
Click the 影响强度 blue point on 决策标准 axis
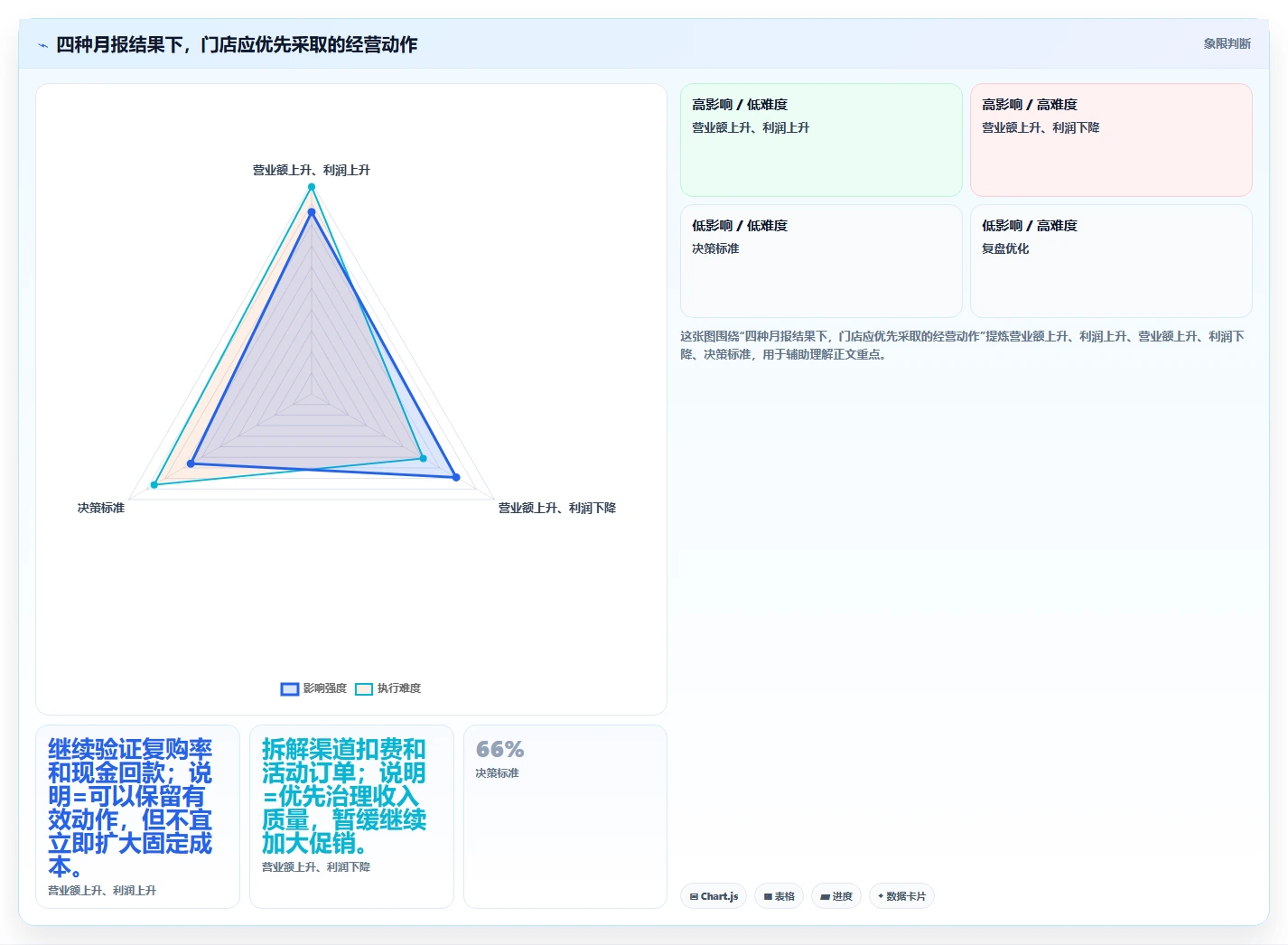(x=191, y=463)
